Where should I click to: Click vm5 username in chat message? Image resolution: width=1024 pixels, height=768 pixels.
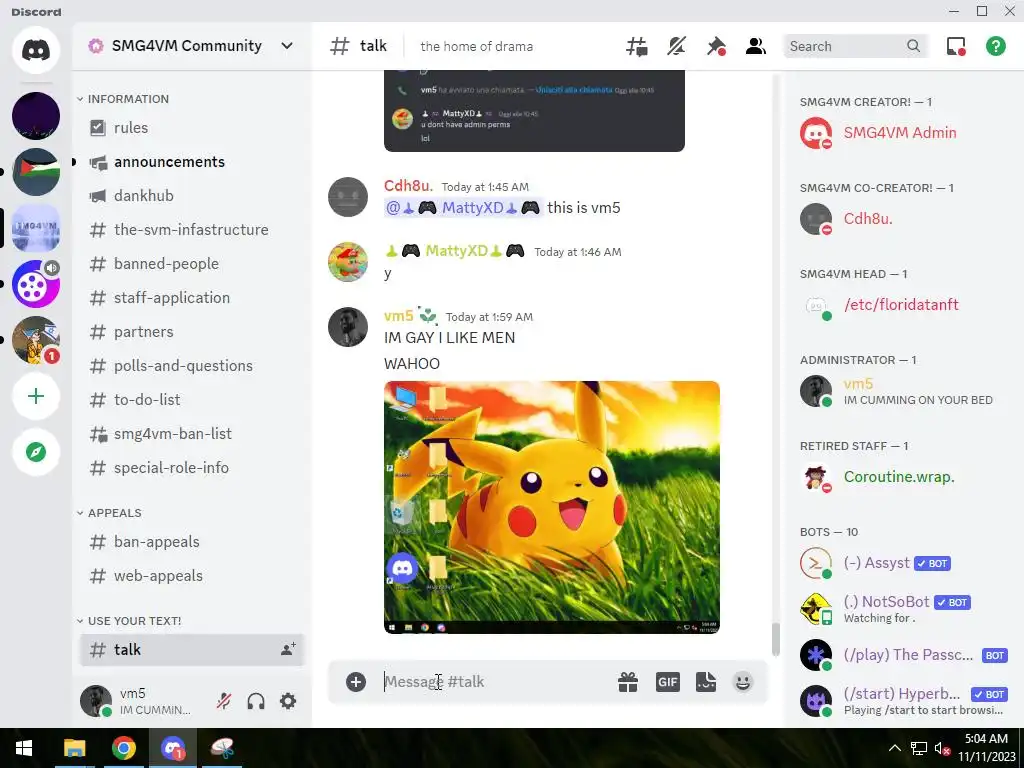point(398,316)
